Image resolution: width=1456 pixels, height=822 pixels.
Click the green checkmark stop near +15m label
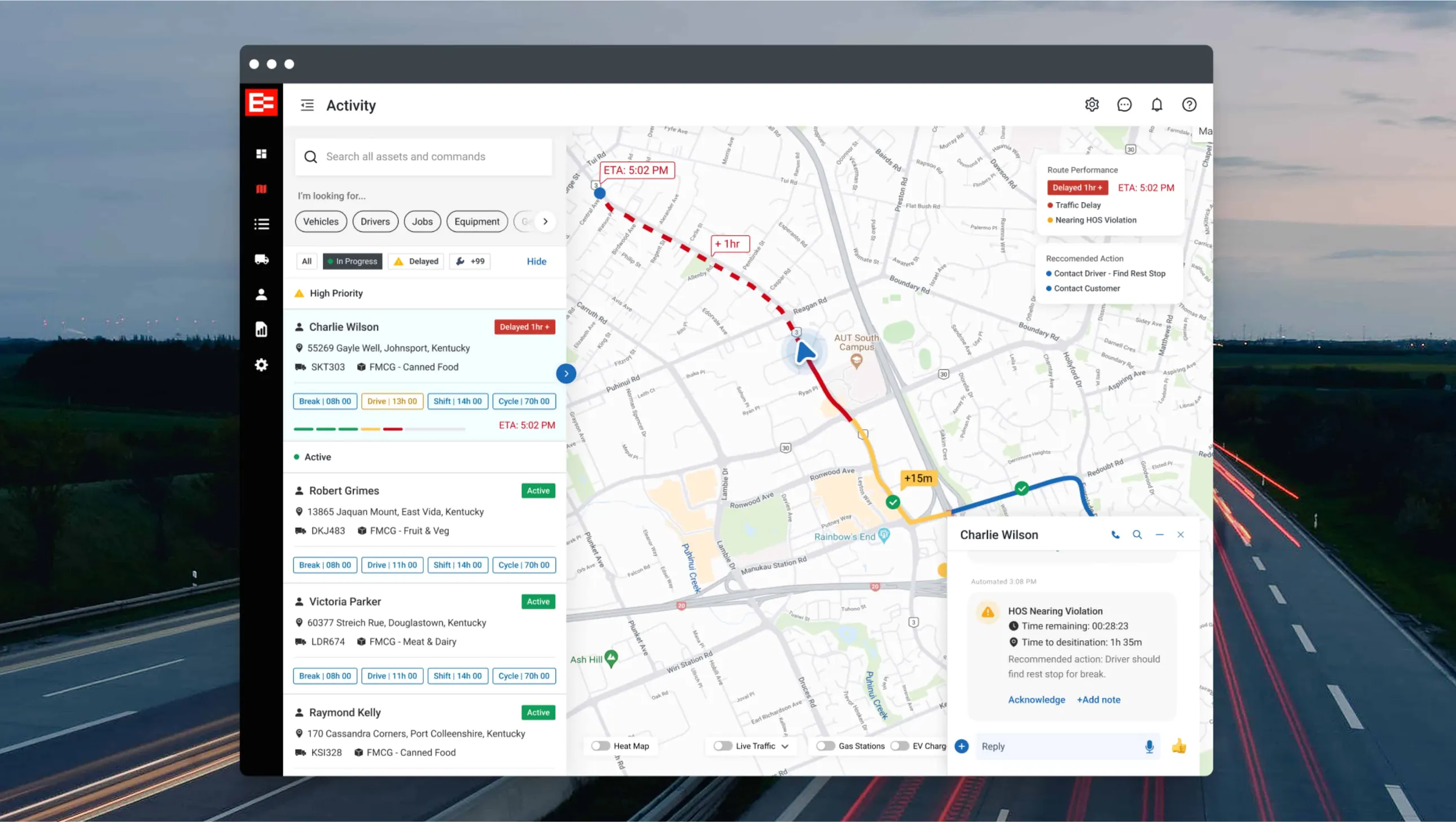pyautogui.click(x=892, y=502)
